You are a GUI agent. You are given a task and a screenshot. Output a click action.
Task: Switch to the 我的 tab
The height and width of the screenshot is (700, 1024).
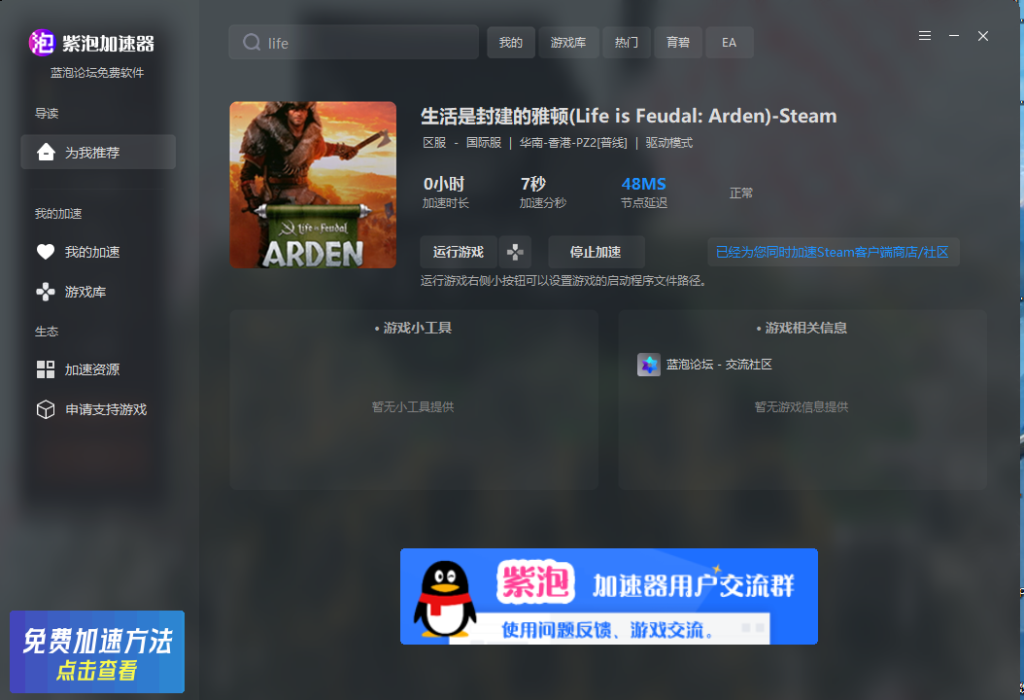(x=511, y=42)
